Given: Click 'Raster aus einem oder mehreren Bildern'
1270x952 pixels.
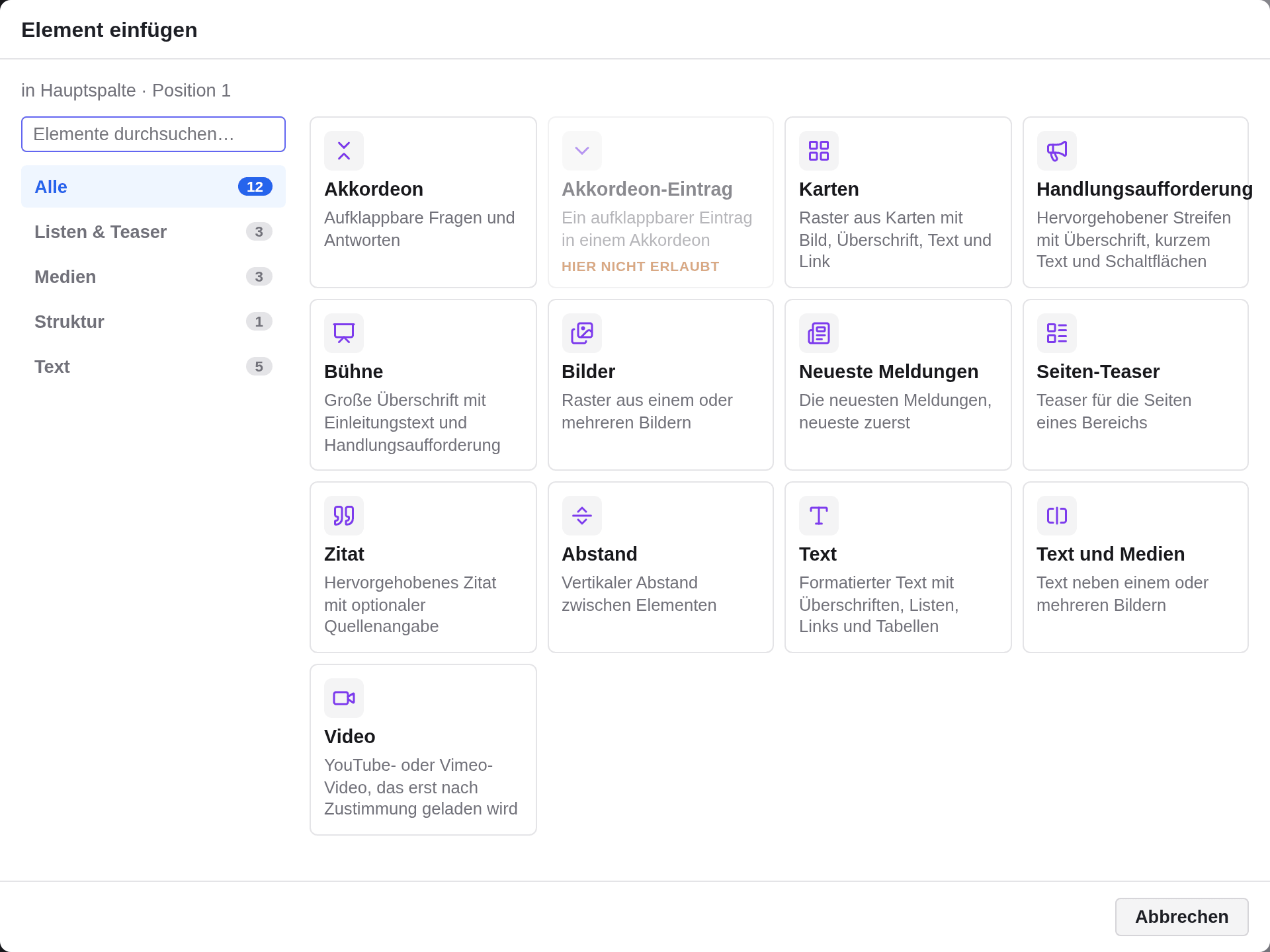Looking at the screenshot, I should [x=647, y=411].
